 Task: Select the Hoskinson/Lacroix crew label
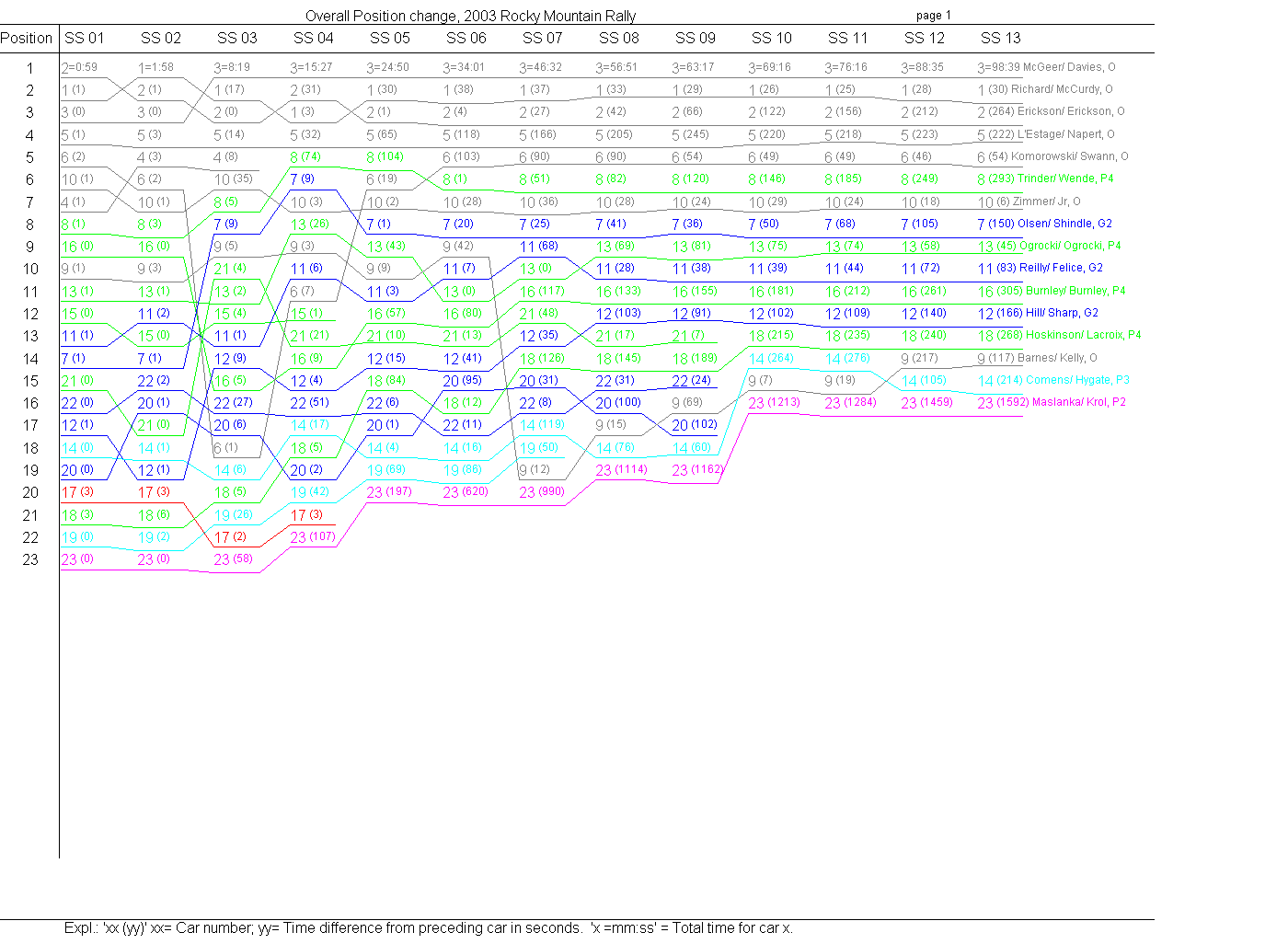pyautogui.click(x=1083, y=335)
